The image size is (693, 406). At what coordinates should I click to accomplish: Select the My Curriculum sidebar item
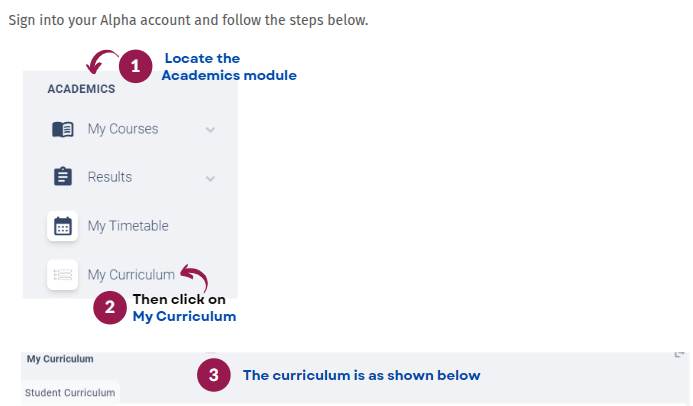pyautogui.click(x=131, y=274)
